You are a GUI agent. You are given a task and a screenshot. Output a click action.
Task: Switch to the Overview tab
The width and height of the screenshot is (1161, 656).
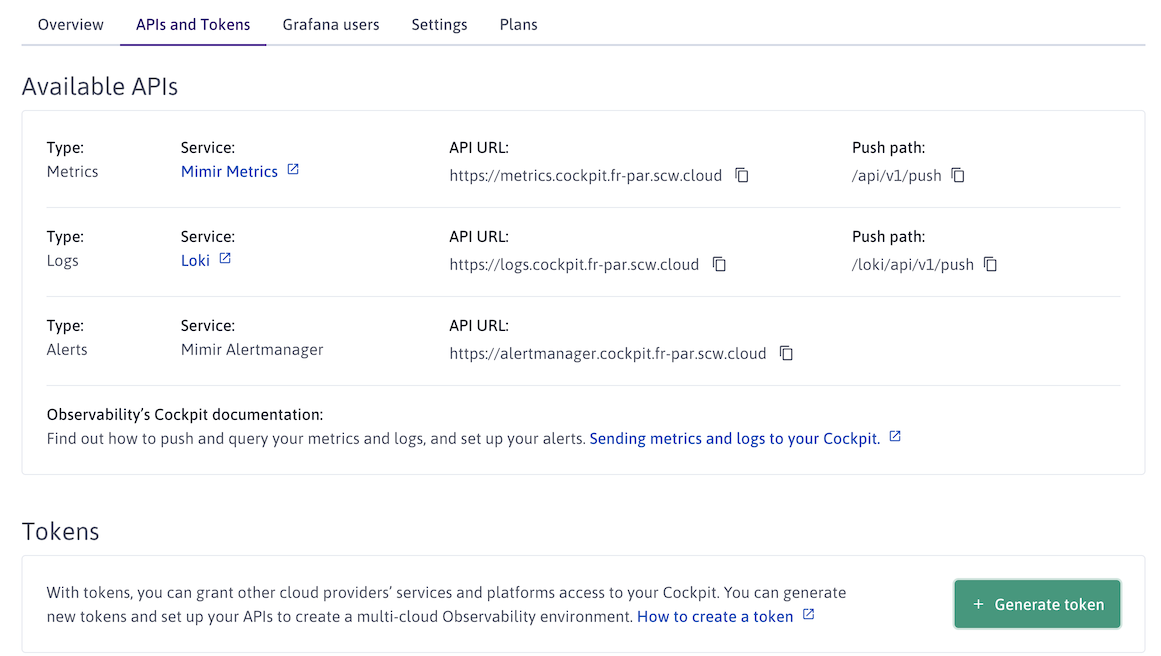(71, 25)
